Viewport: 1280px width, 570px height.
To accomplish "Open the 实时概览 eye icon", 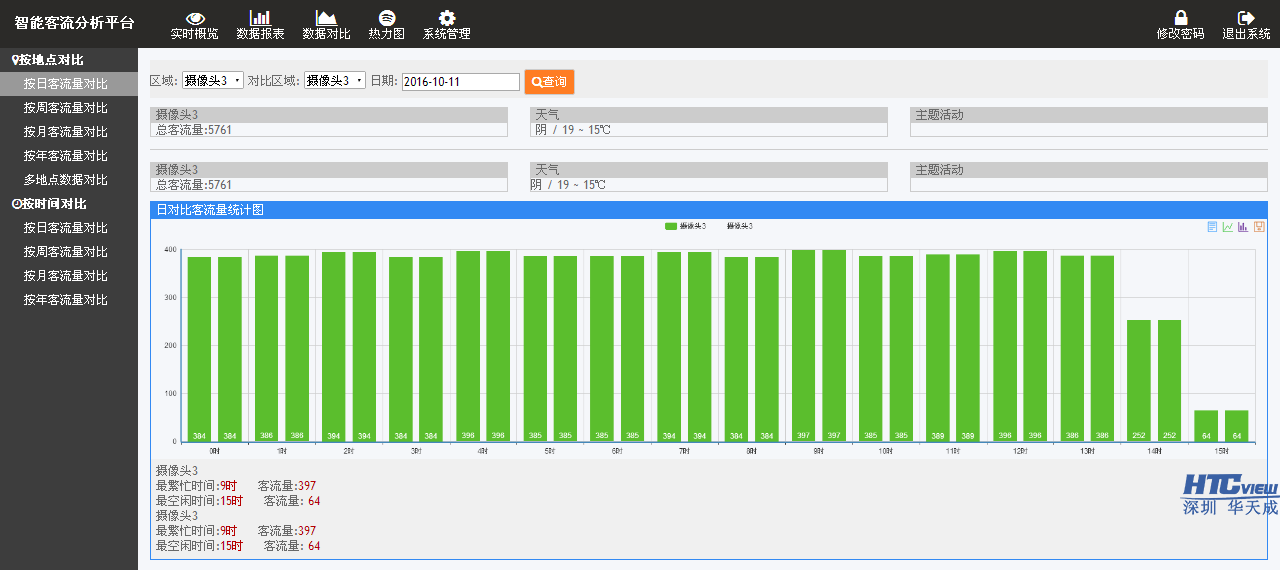I will (195, 18).
